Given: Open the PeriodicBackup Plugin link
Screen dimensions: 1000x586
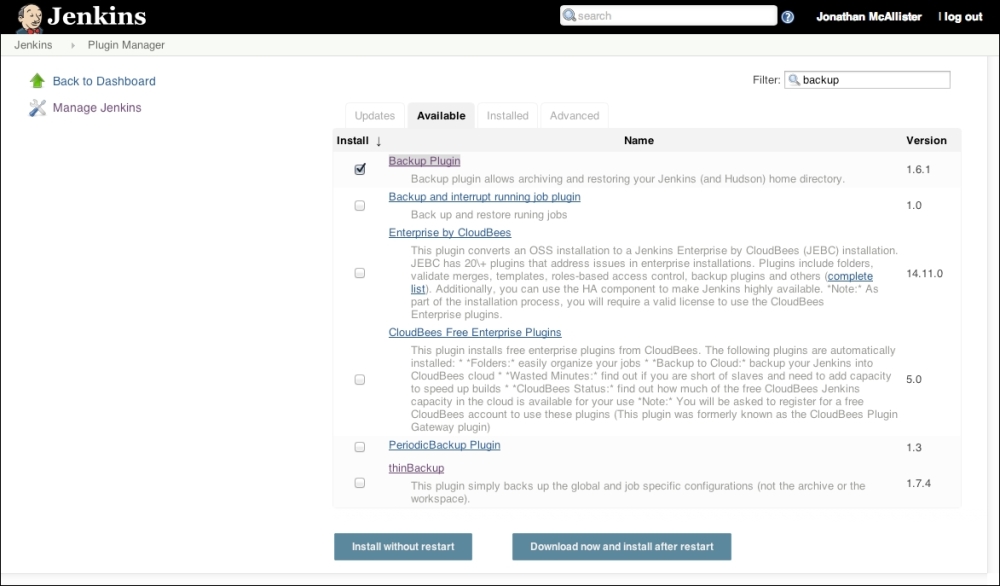Looking at the screenshot, I should (x=445, y=445).
